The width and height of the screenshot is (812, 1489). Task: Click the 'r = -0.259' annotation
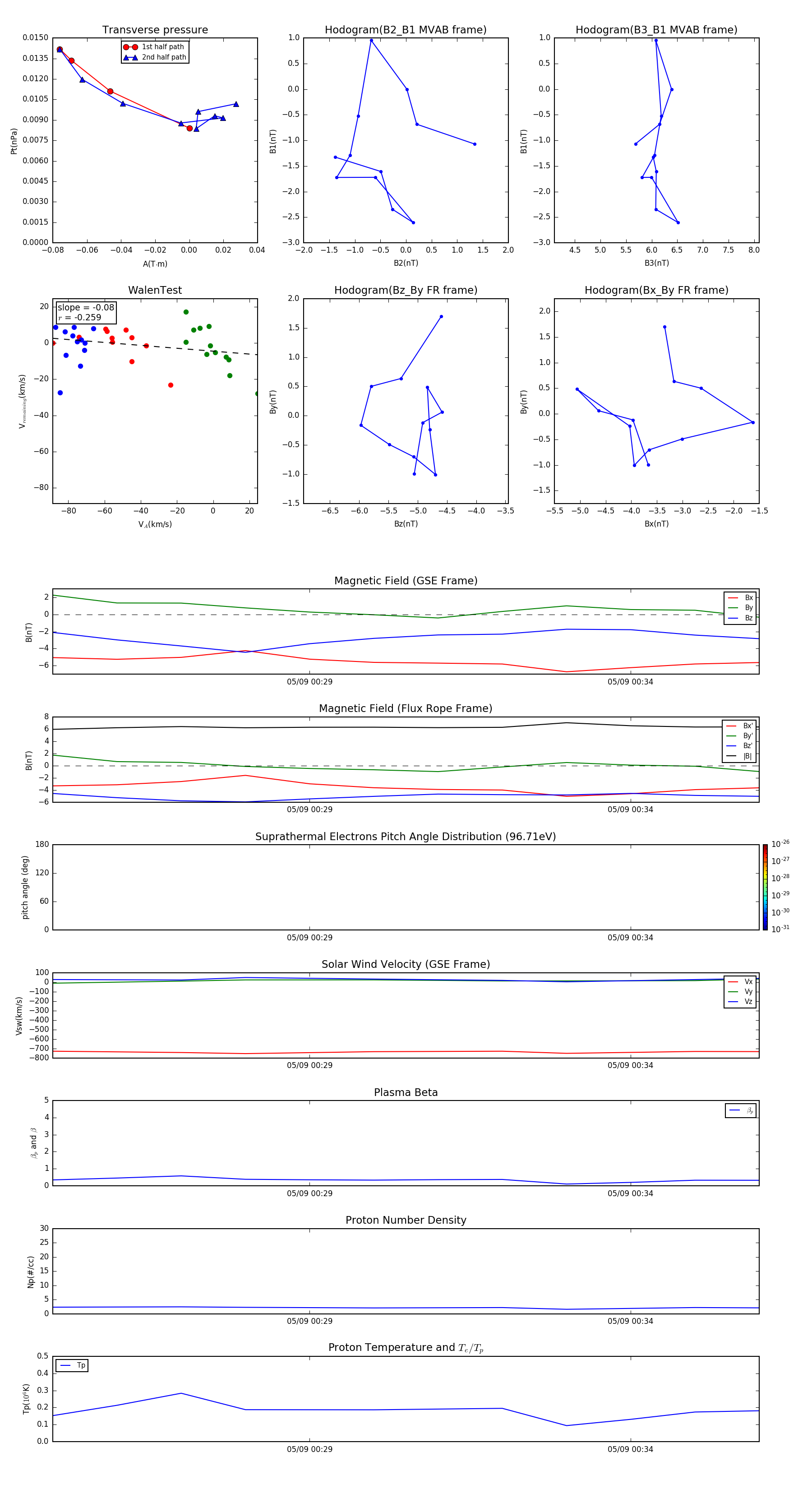[x=79, y=317]
